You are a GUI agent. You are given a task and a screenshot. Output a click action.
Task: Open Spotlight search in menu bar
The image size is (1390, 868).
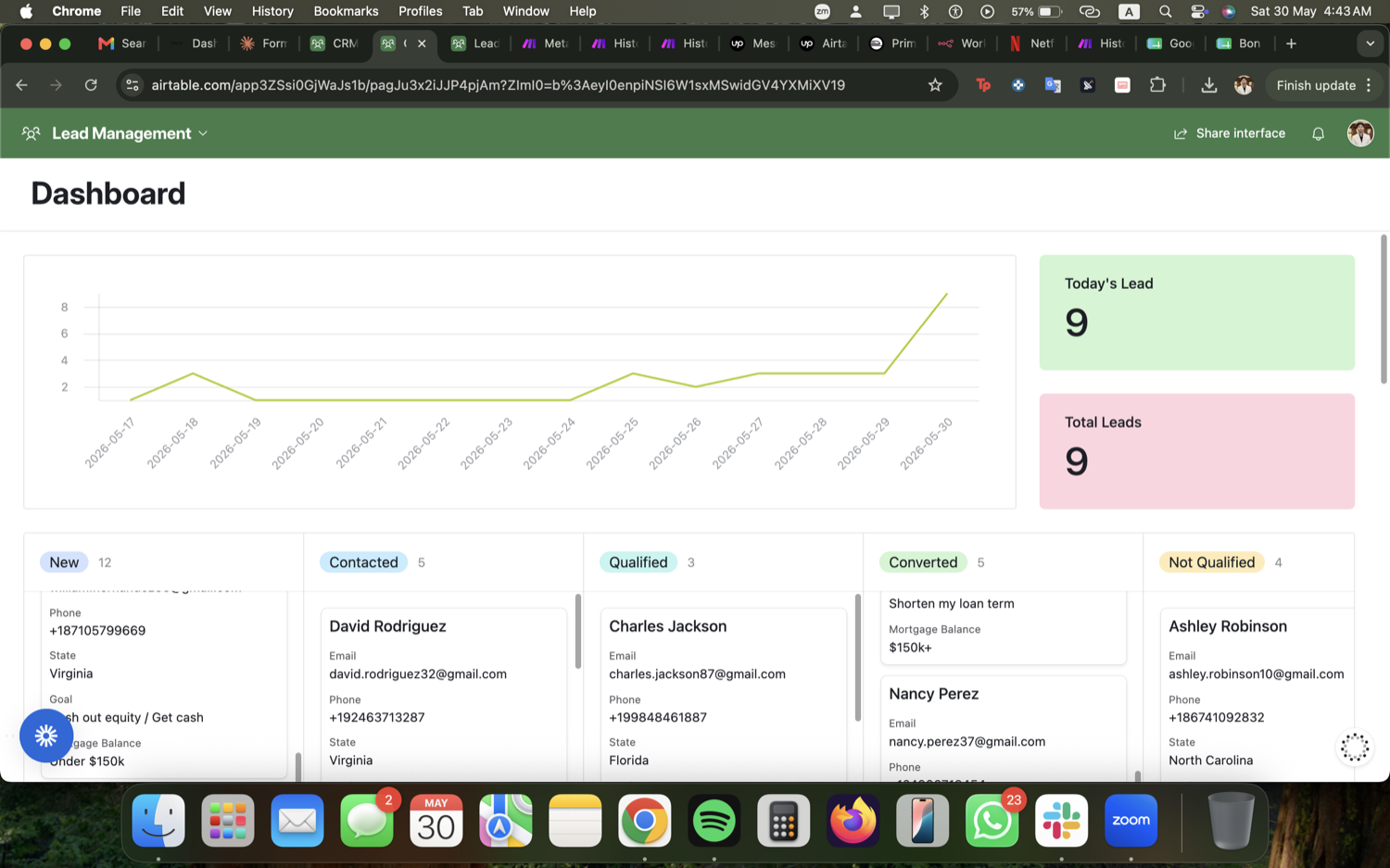coord(1166,11)
